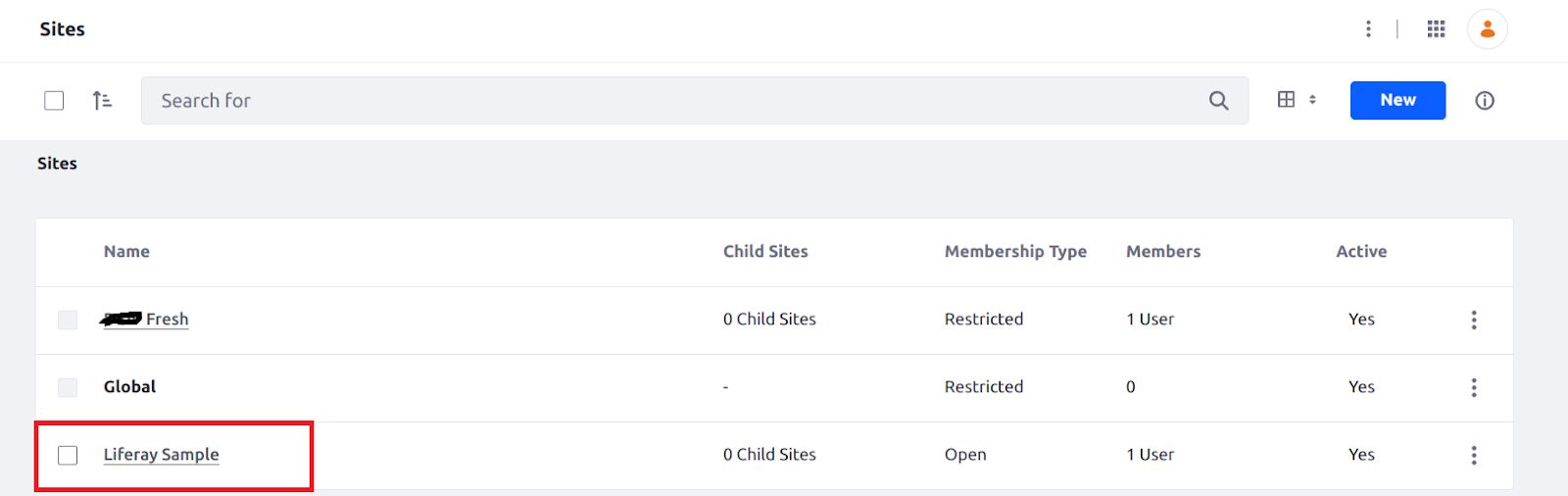This screenshot has height=496, width=1568.
Task: Show the info panel icon
Action: [1485, 100]
